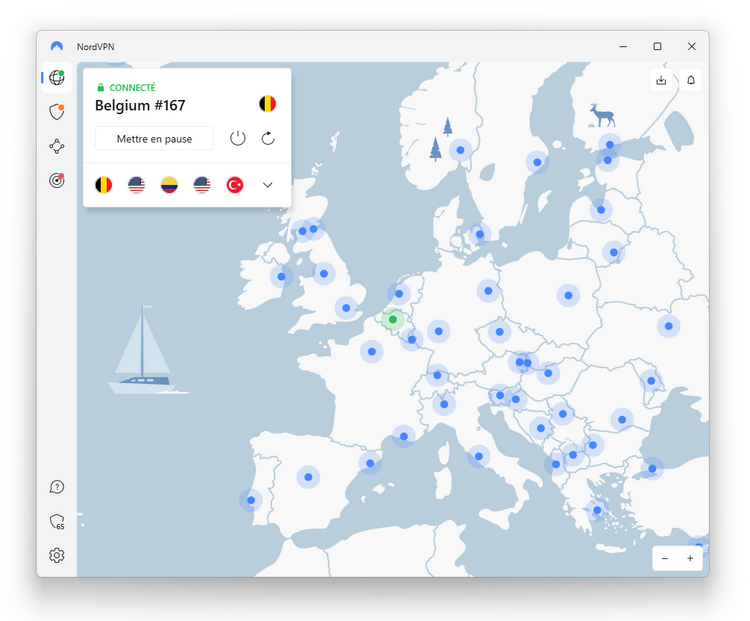Open the Meshnet icon in sidebar
Screen dimensions: 750x621
click(56, 146)
